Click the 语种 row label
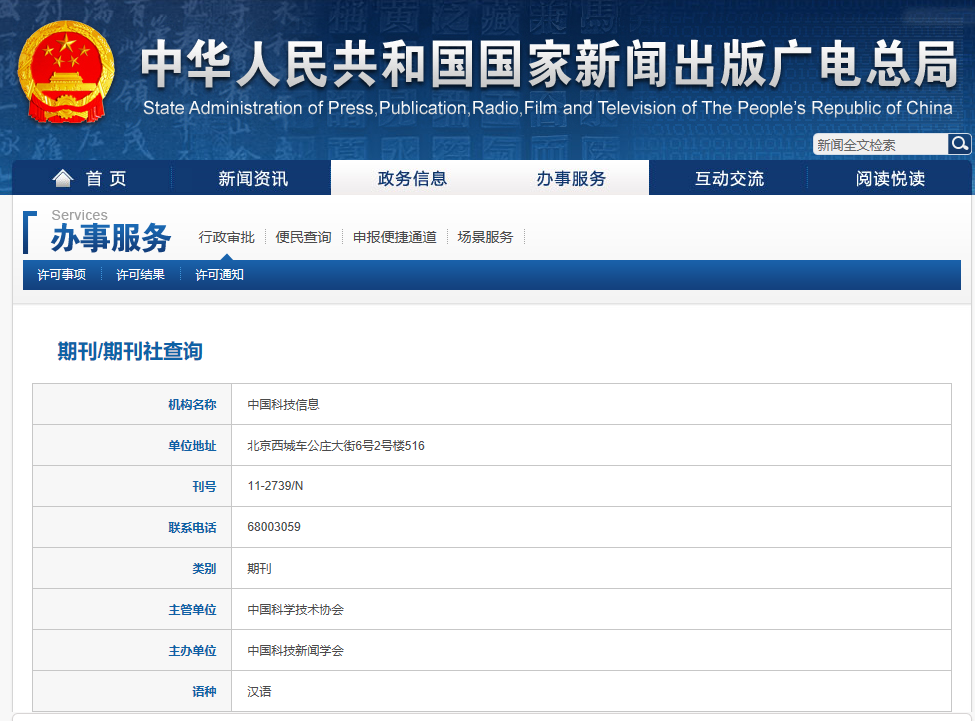The image size is (975, 721). coord(204,692)
